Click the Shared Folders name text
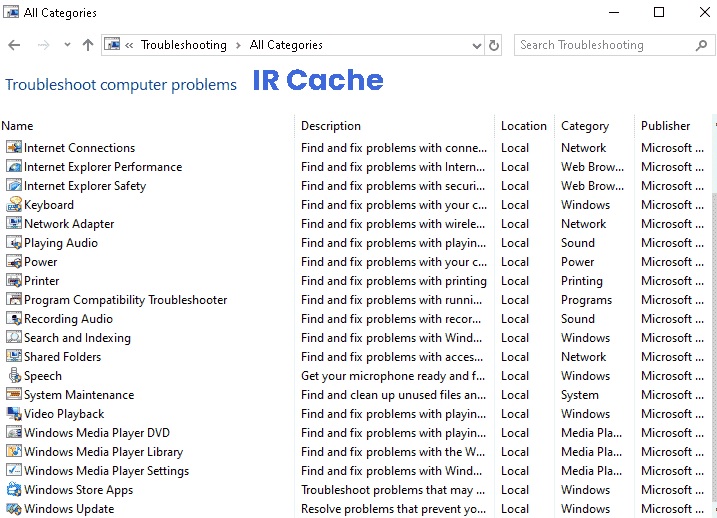 point(63,357)
